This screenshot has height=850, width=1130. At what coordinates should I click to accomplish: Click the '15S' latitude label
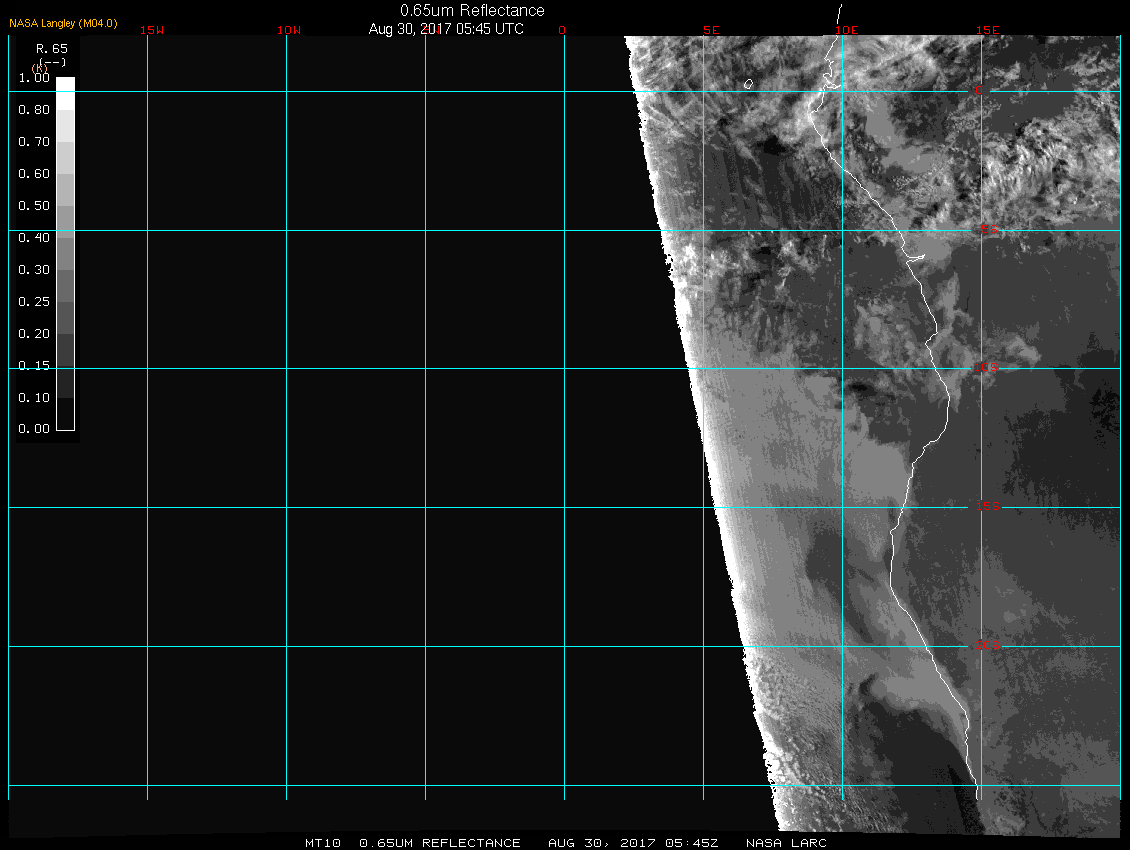coord(988,506)
